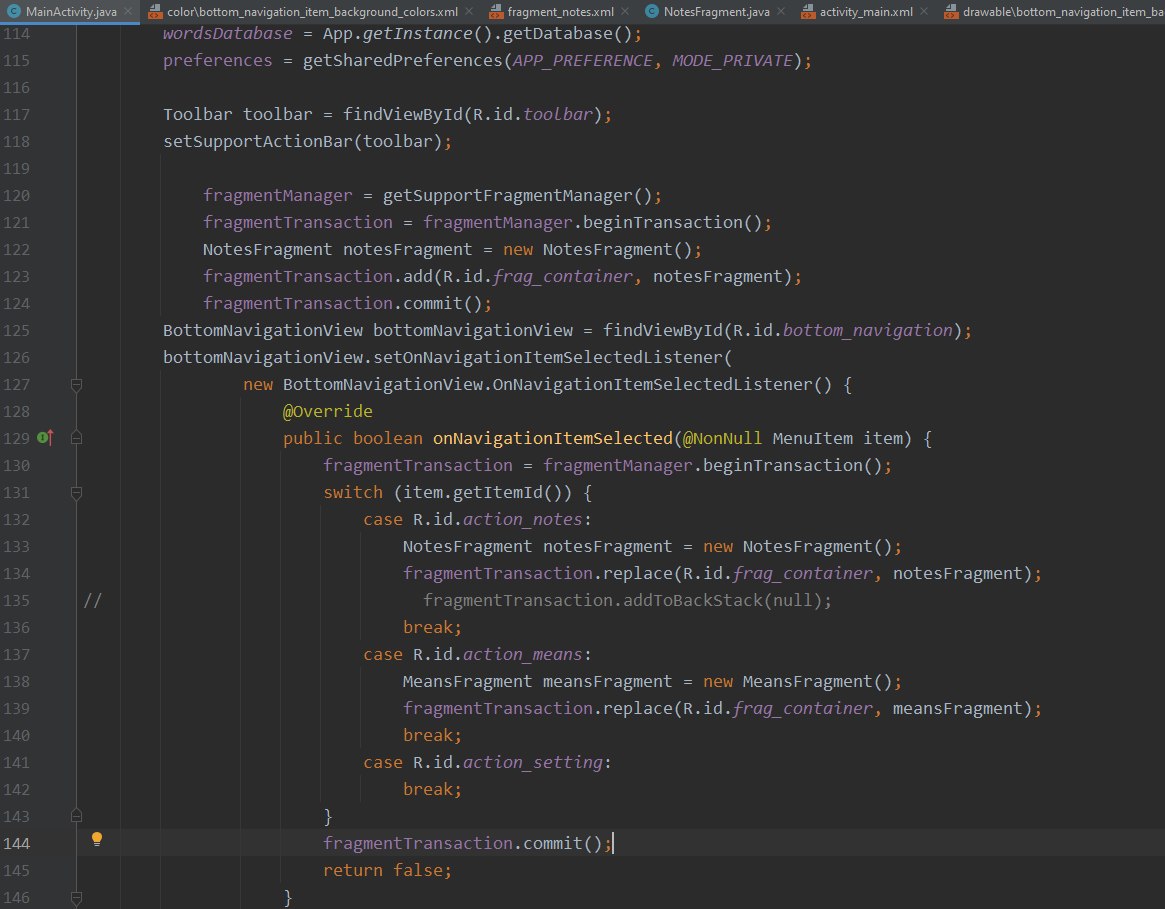This screenshot has width=1165, height=909.
Task: Click new MeansFragment() on line 138
Action: click(x=797, y=682)
